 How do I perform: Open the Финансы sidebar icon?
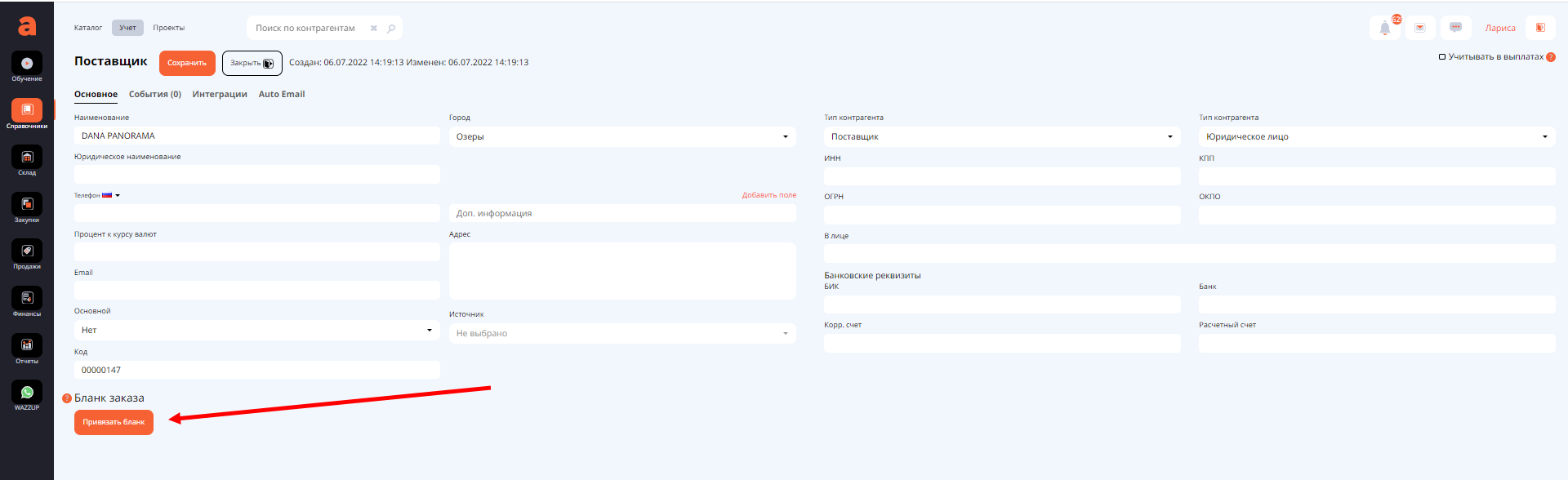pos(27,298)
